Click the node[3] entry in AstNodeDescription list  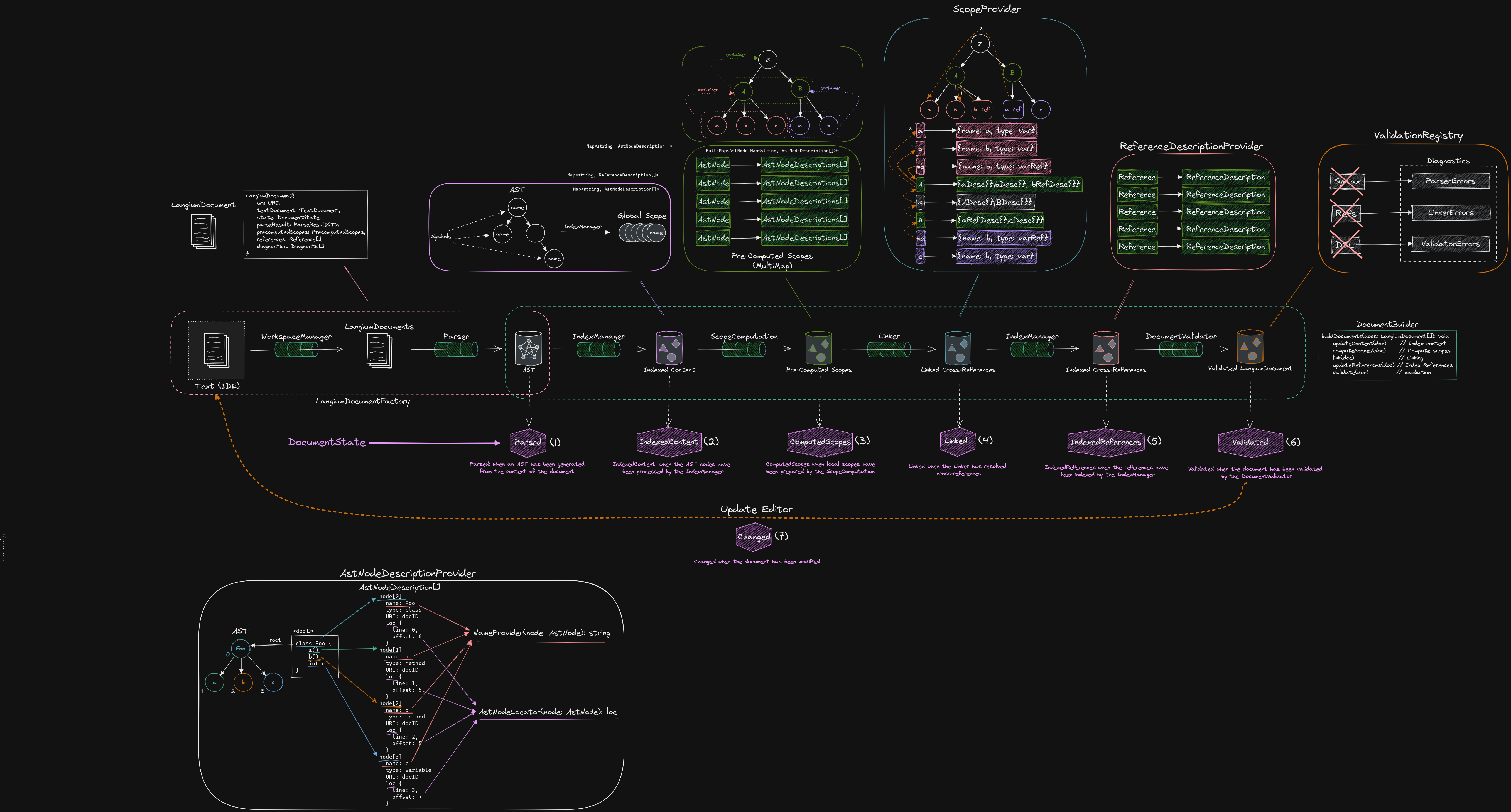click(390, 757)
